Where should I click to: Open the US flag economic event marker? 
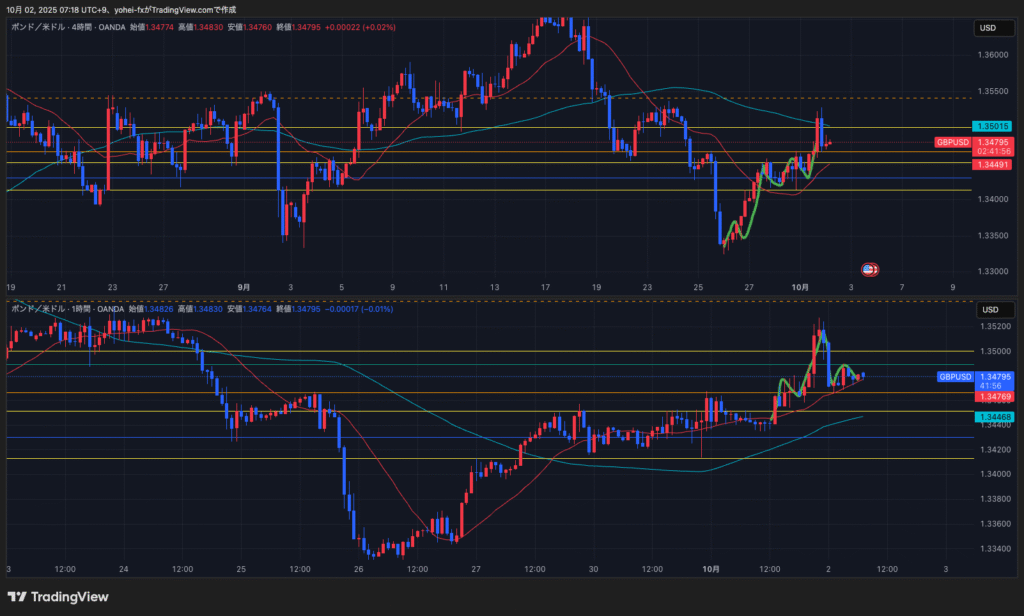[x=869, y=269]
